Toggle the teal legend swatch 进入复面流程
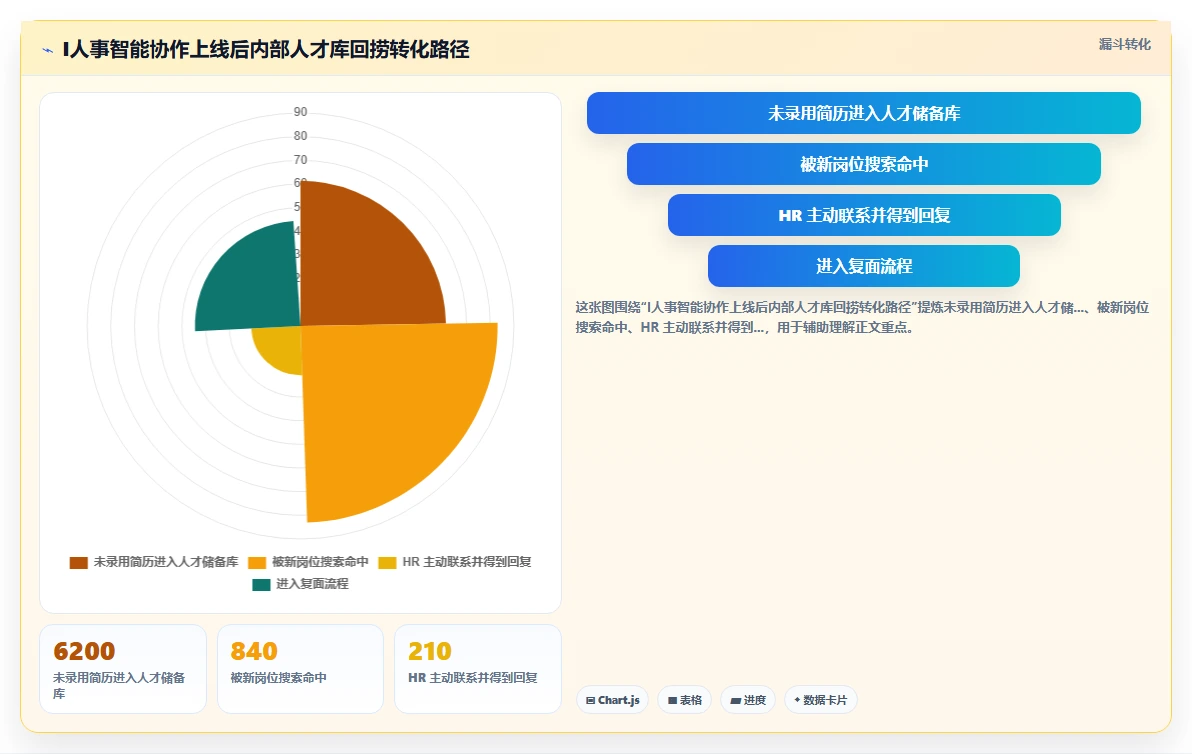 261,585
